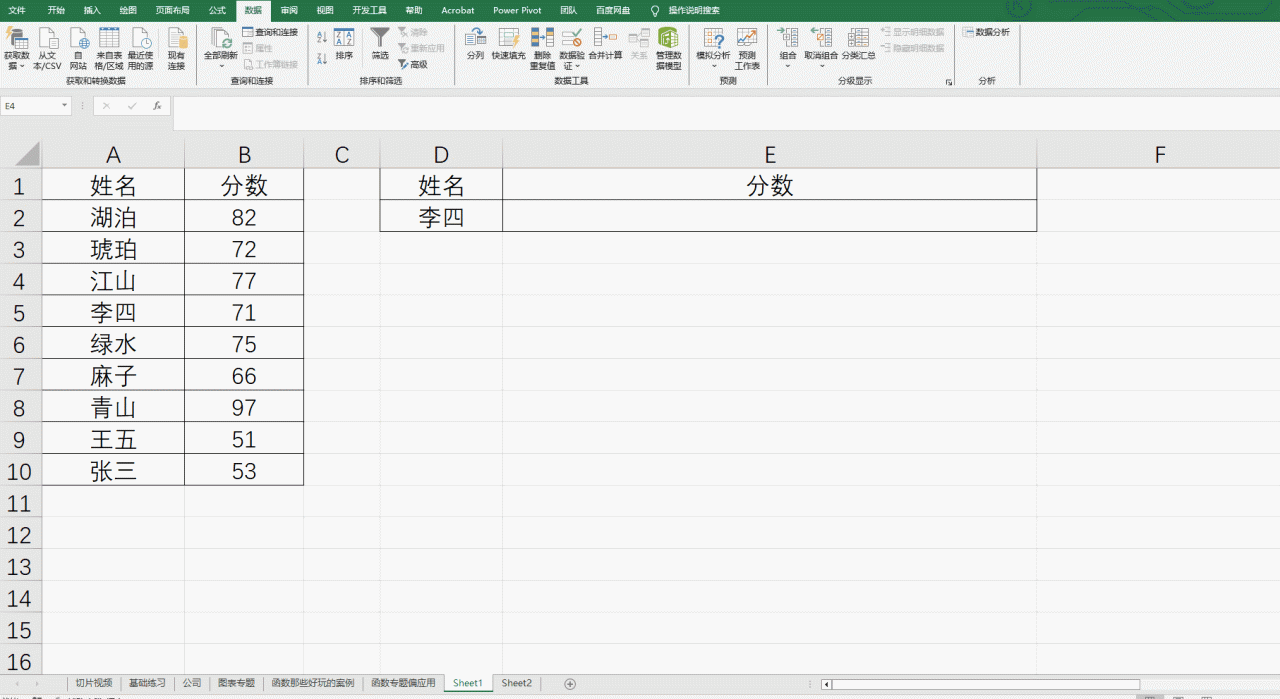
Task: Switch to the Formulas (公式) tab
Action: click(217, 10)
